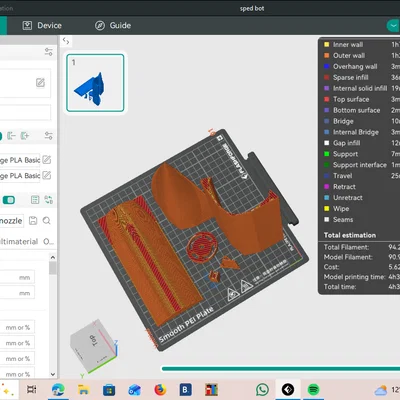400x400 pixels.
Task: Launch Microsoft Edge from taskbar
Action: coord(58,389)
